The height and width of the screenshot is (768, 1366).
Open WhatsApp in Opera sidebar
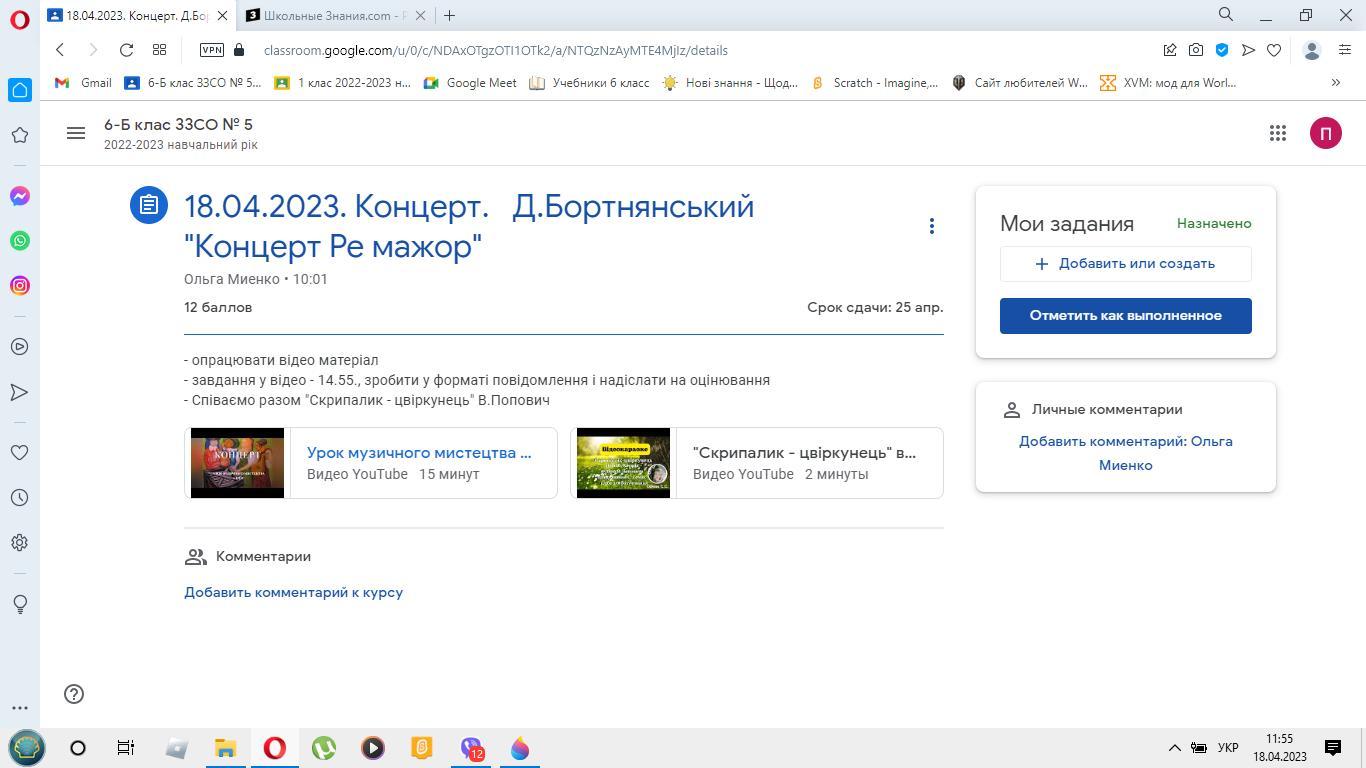20,241
